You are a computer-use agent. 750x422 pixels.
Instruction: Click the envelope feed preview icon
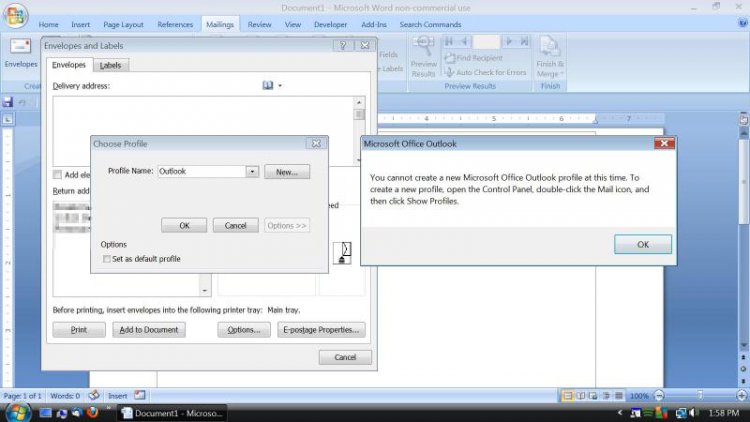click(x=342, y=253)
